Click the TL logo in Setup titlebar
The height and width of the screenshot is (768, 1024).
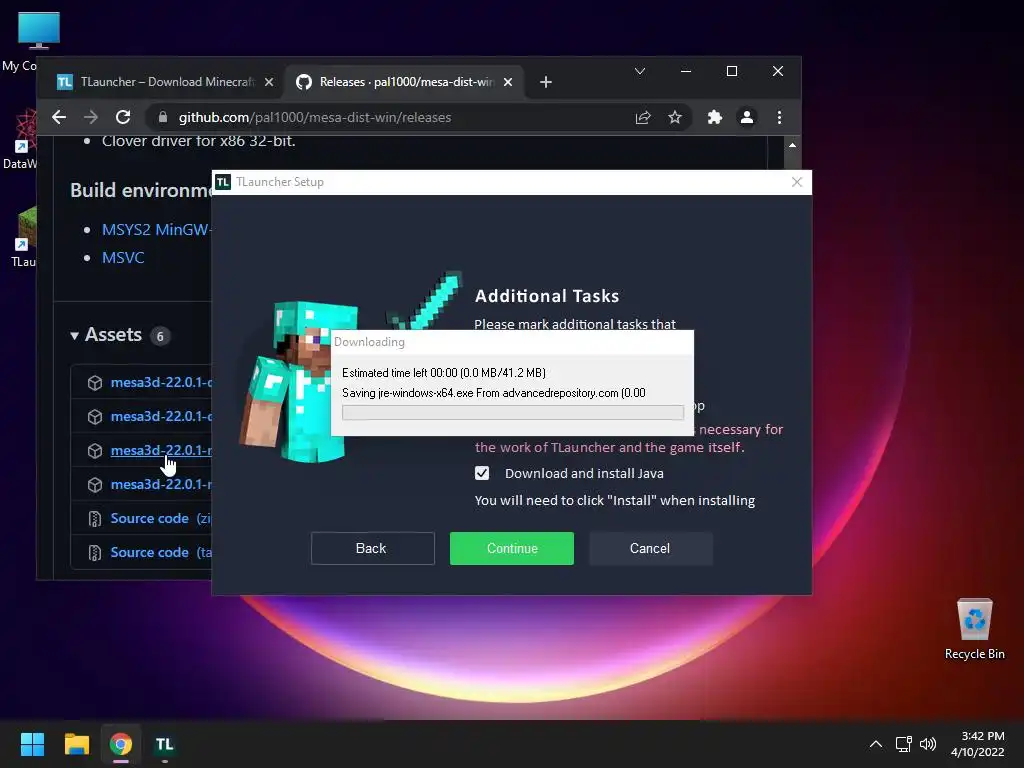pos(223,182)
